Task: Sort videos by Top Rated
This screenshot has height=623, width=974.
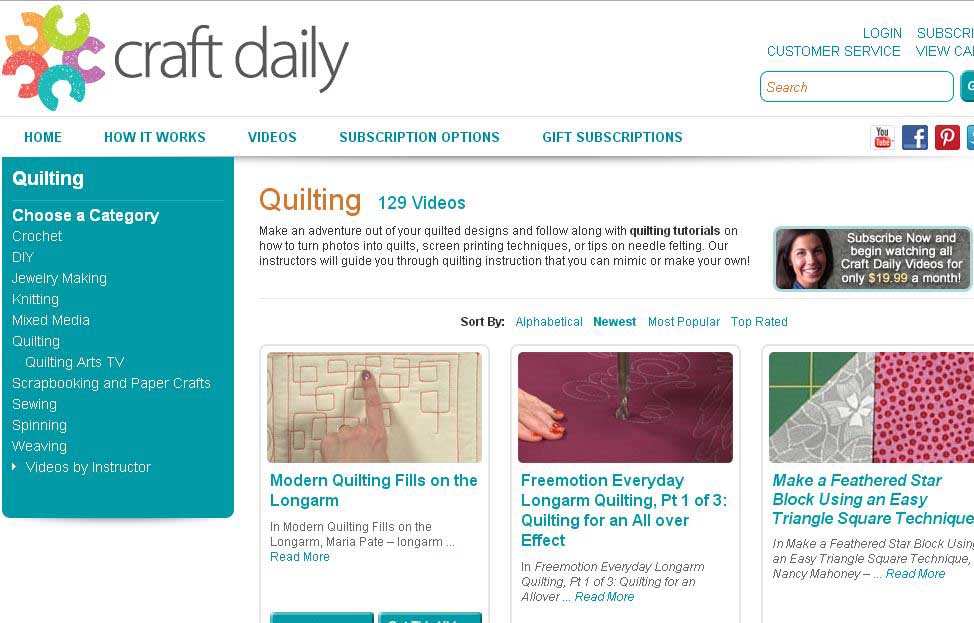Action: [759, 322]
